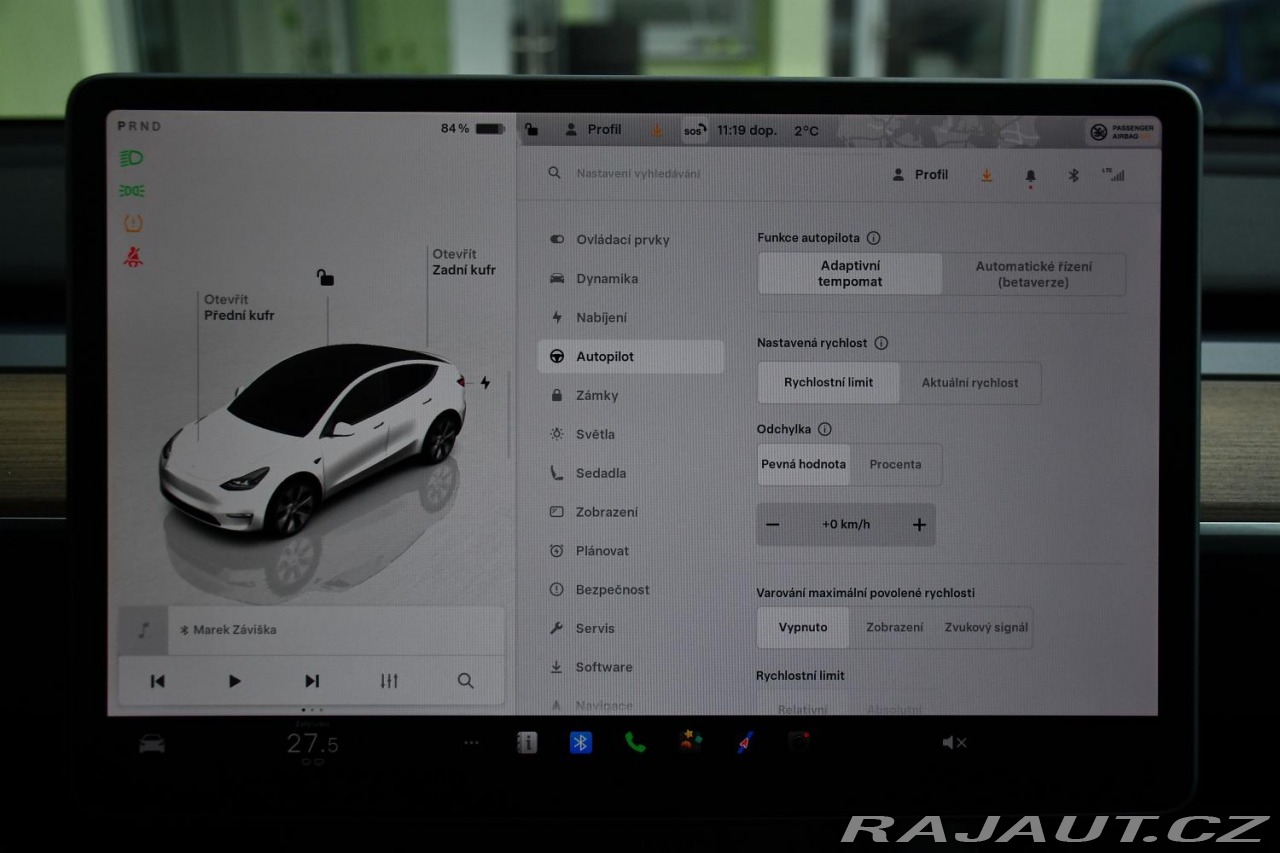Click the media search magnifier icon
The height and width of the screenshot is (853, 1280).
click(465, 681)
